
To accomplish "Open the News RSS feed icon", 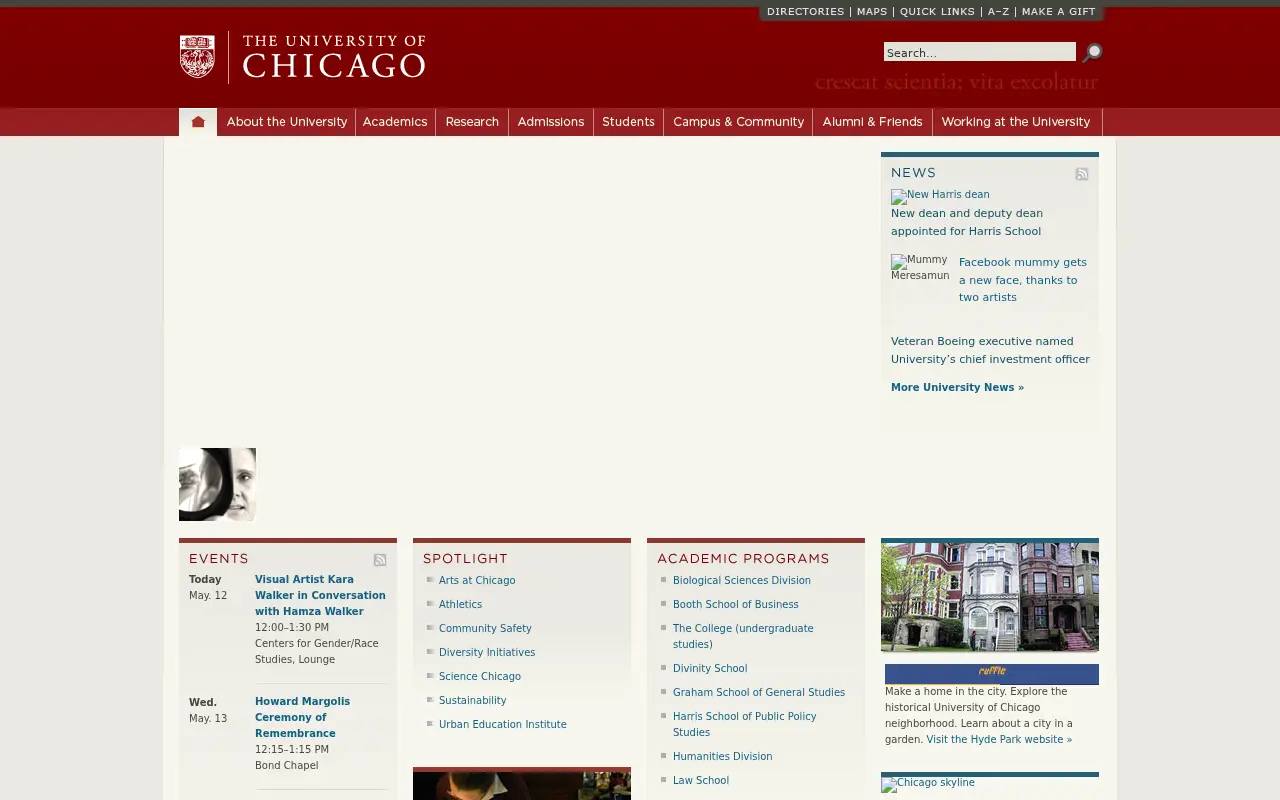I will 1082,174.
